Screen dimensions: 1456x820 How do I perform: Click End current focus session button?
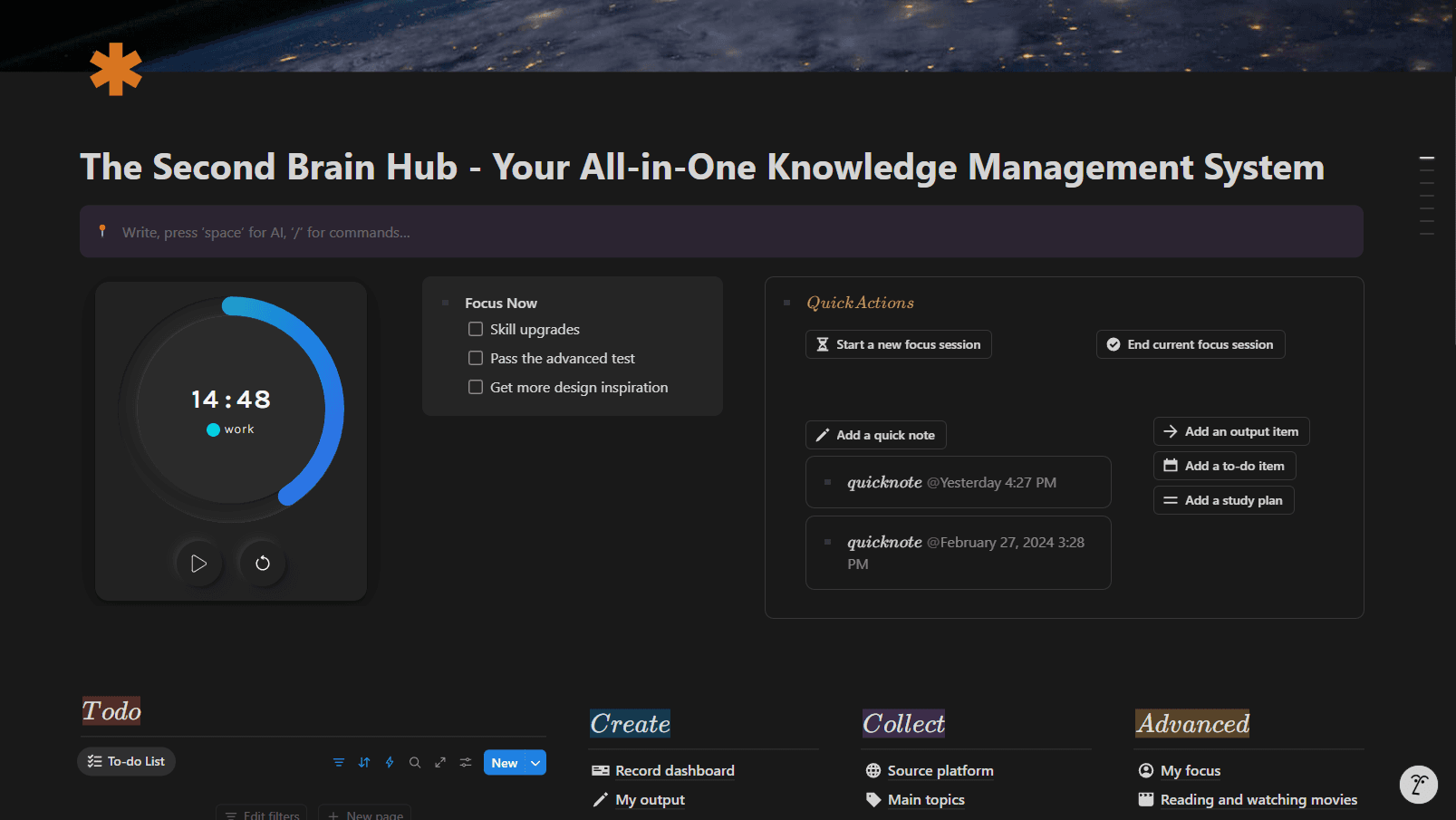1191,344
